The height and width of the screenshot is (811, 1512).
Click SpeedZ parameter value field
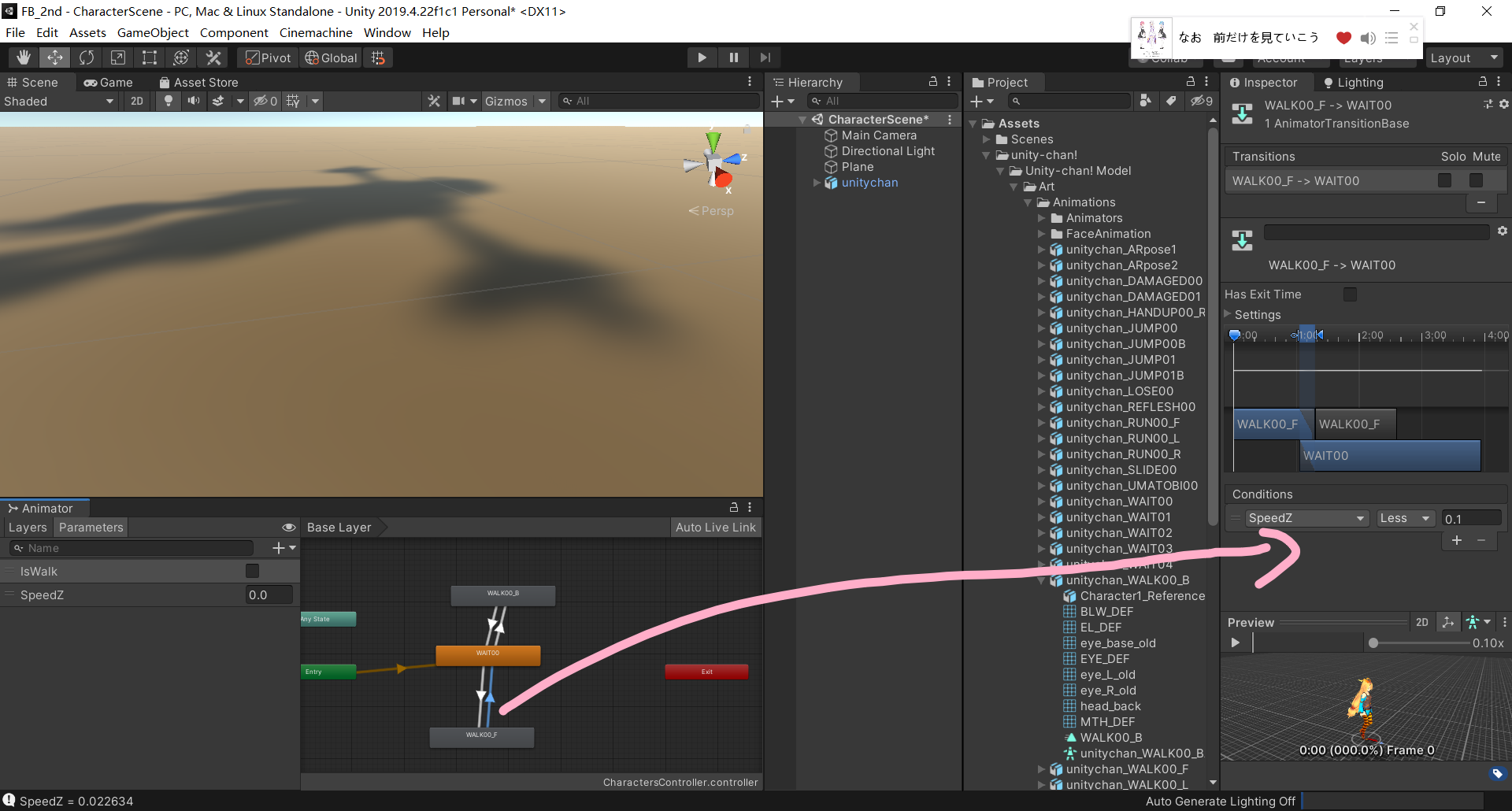click(x=269, y=595)
